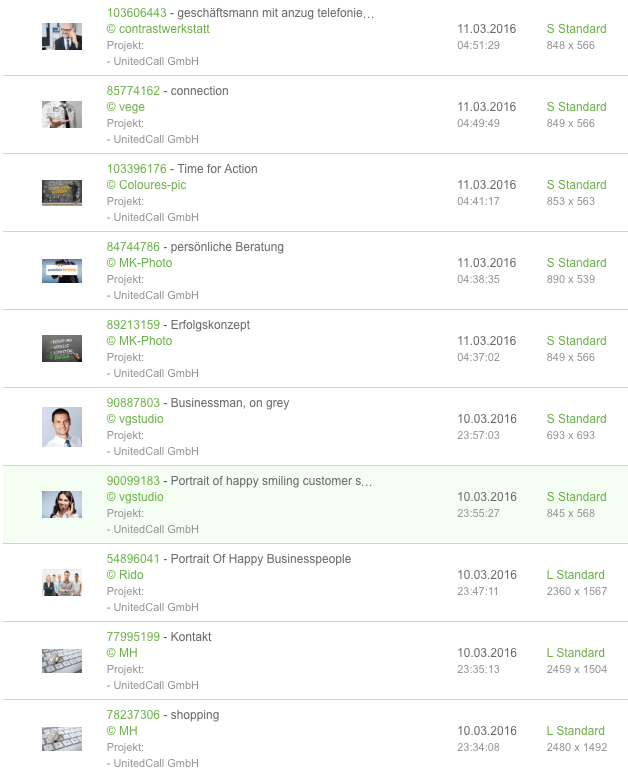This screenshot has height=778, width=628.
Task: Open author link contrastwerkstatt
Action: (158, 29)
